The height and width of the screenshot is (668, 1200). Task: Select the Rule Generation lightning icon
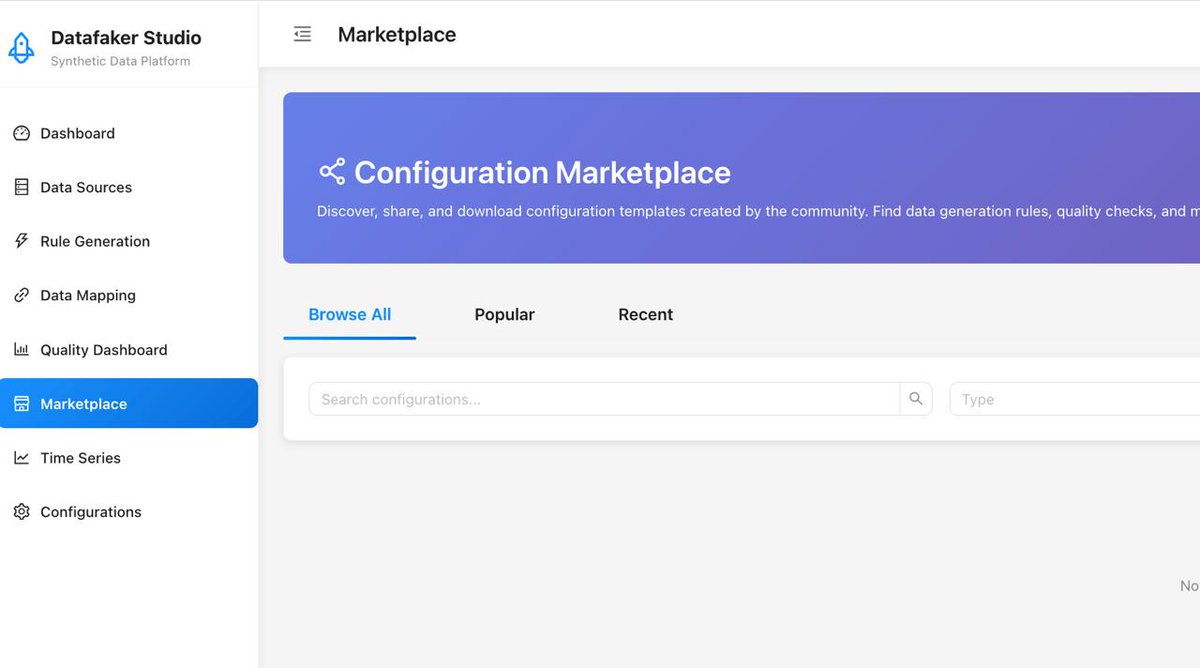pos(21,241)
